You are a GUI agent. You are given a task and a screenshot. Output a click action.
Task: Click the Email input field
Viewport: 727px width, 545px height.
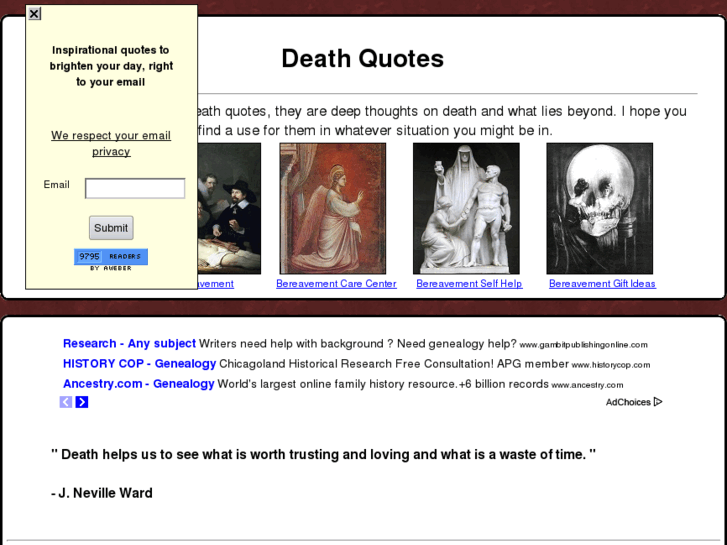135,188
